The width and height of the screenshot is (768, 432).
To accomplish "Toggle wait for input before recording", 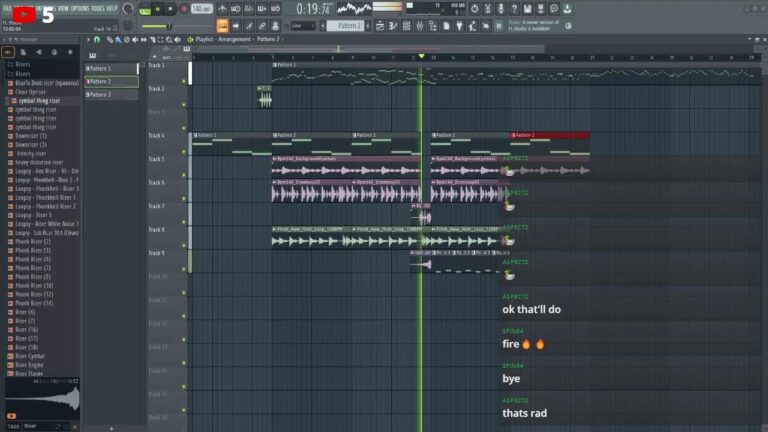I will 235,9.
